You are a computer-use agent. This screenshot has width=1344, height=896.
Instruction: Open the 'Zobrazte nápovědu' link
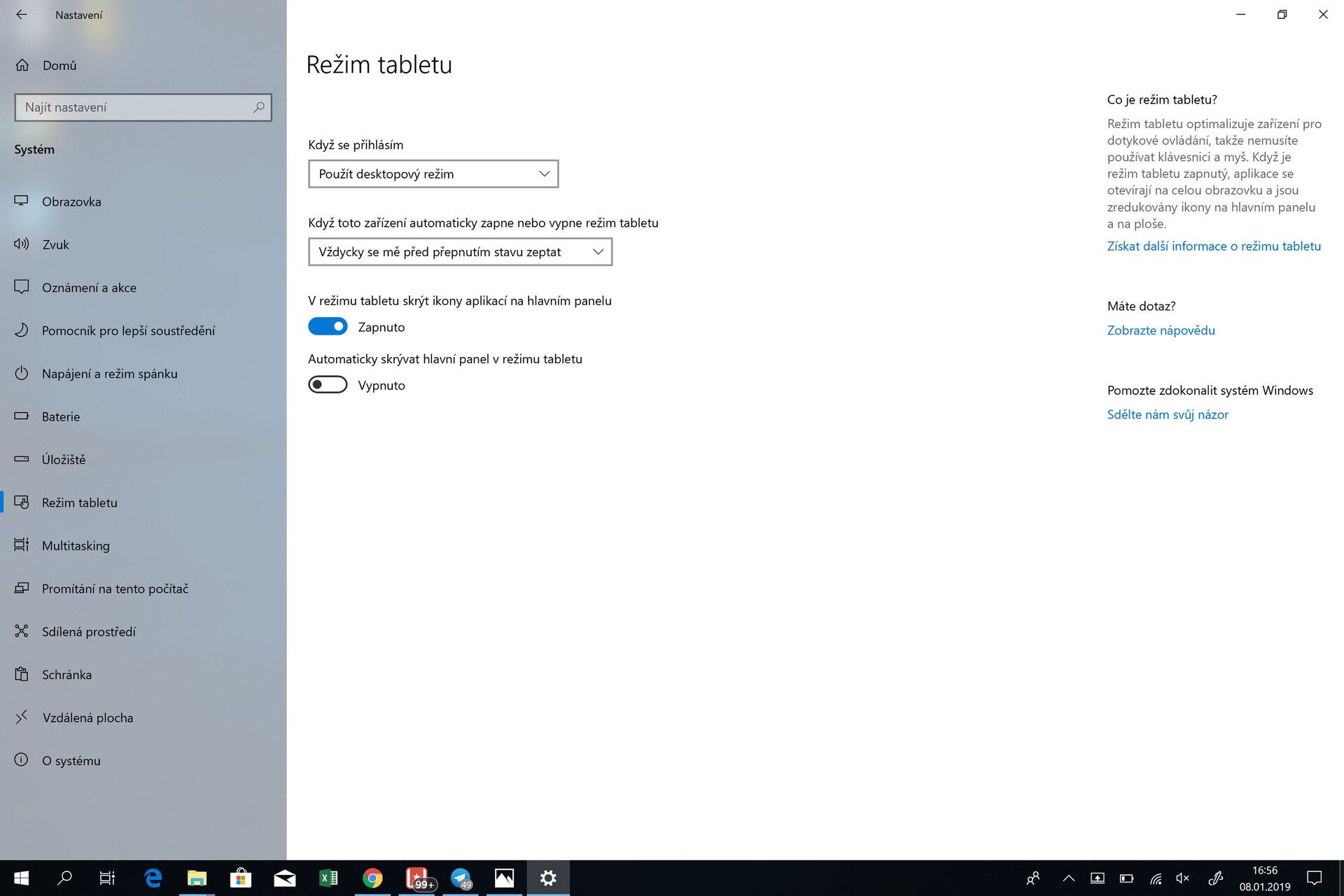click(1161, 330)
